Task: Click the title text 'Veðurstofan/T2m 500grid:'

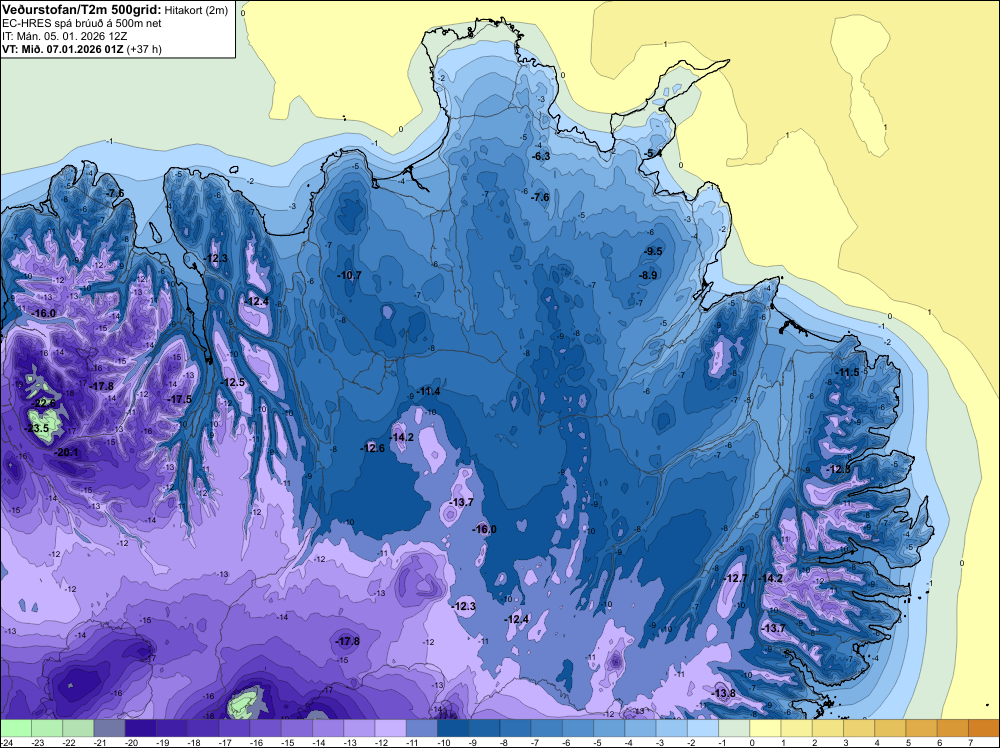Action: click(x=82, y=10)
